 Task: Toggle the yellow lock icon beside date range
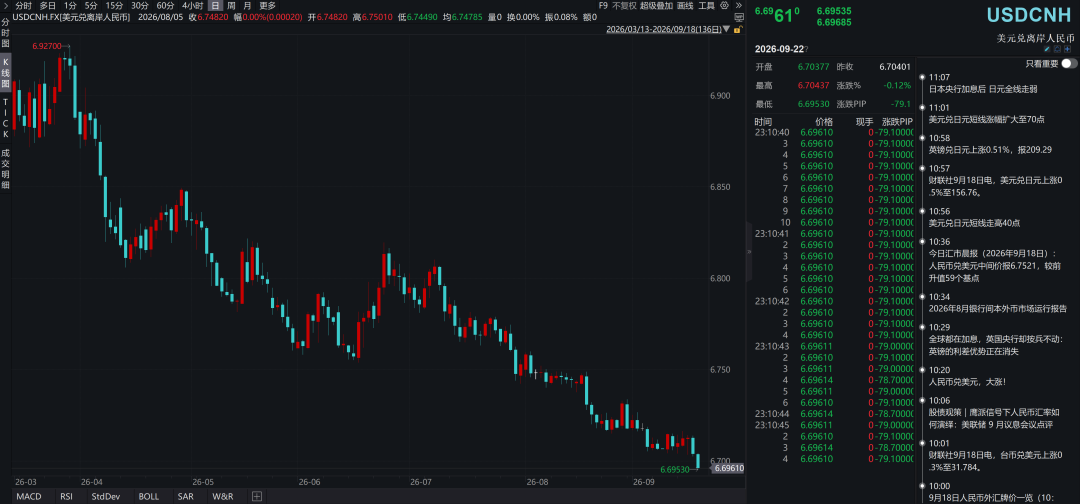tap(738, 29)
